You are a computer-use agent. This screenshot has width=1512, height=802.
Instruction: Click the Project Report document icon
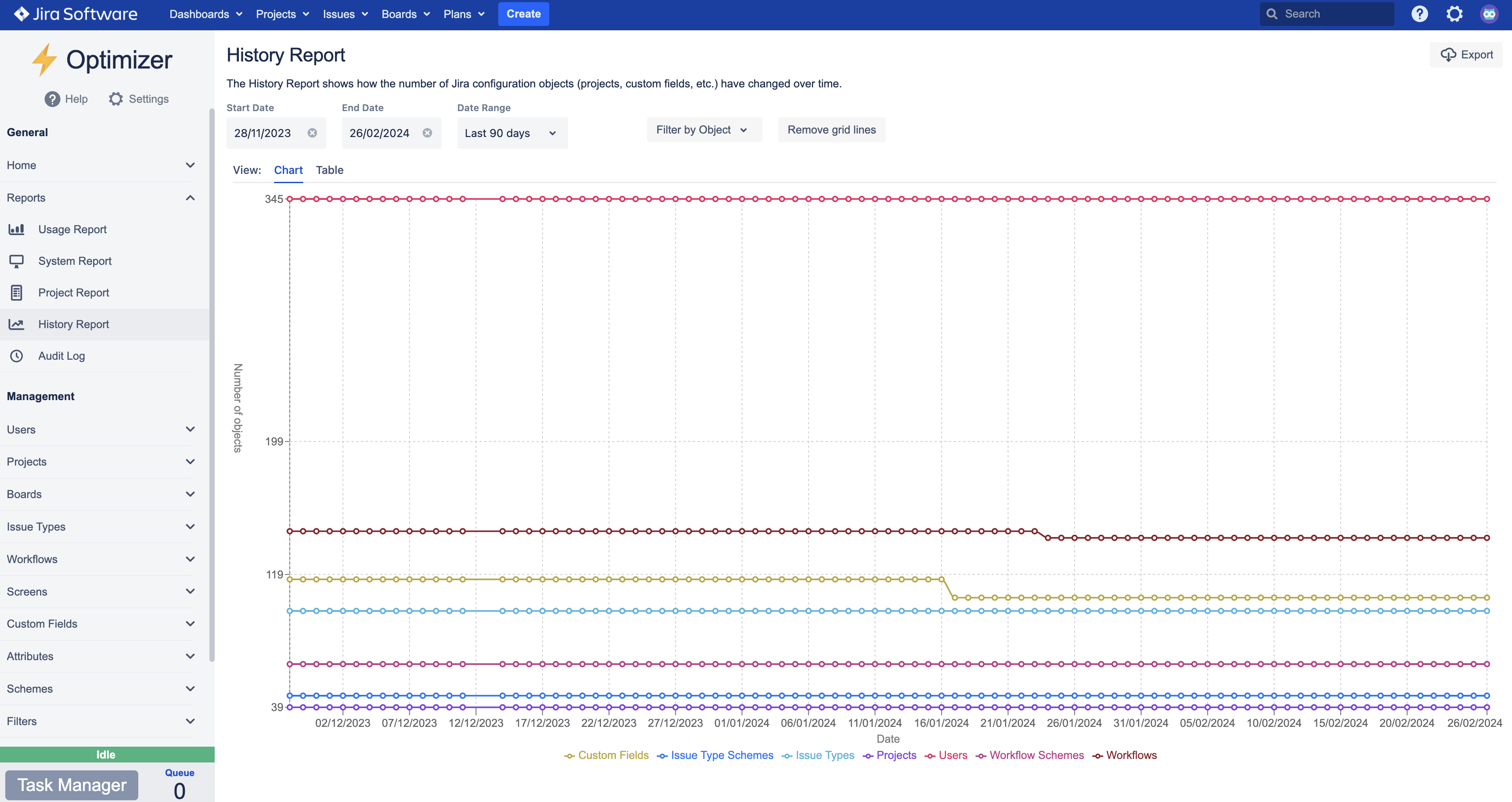(16, 293)
